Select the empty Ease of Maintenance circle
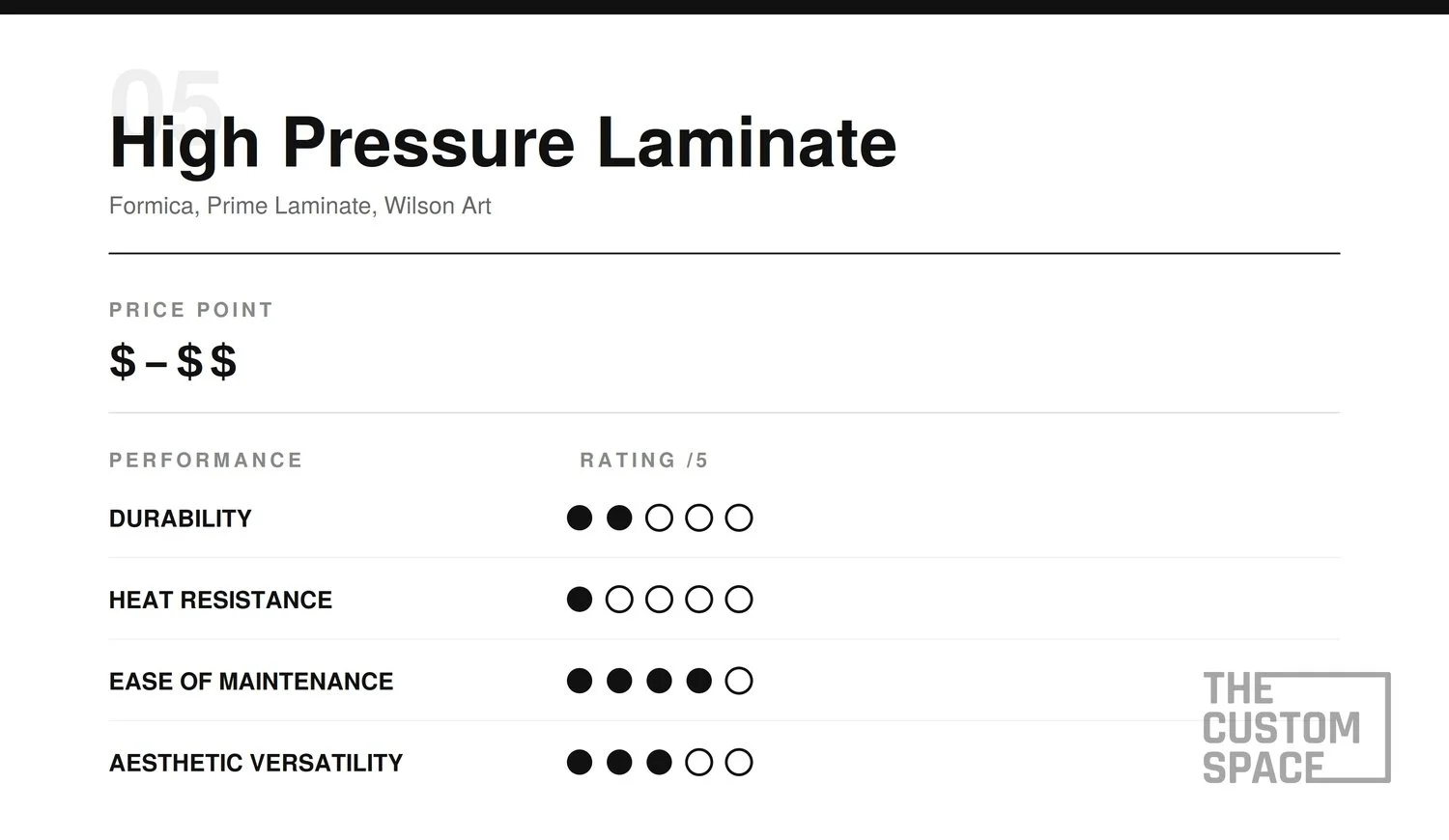Viewport: 1449px width, 840px height. pos(739,681)
